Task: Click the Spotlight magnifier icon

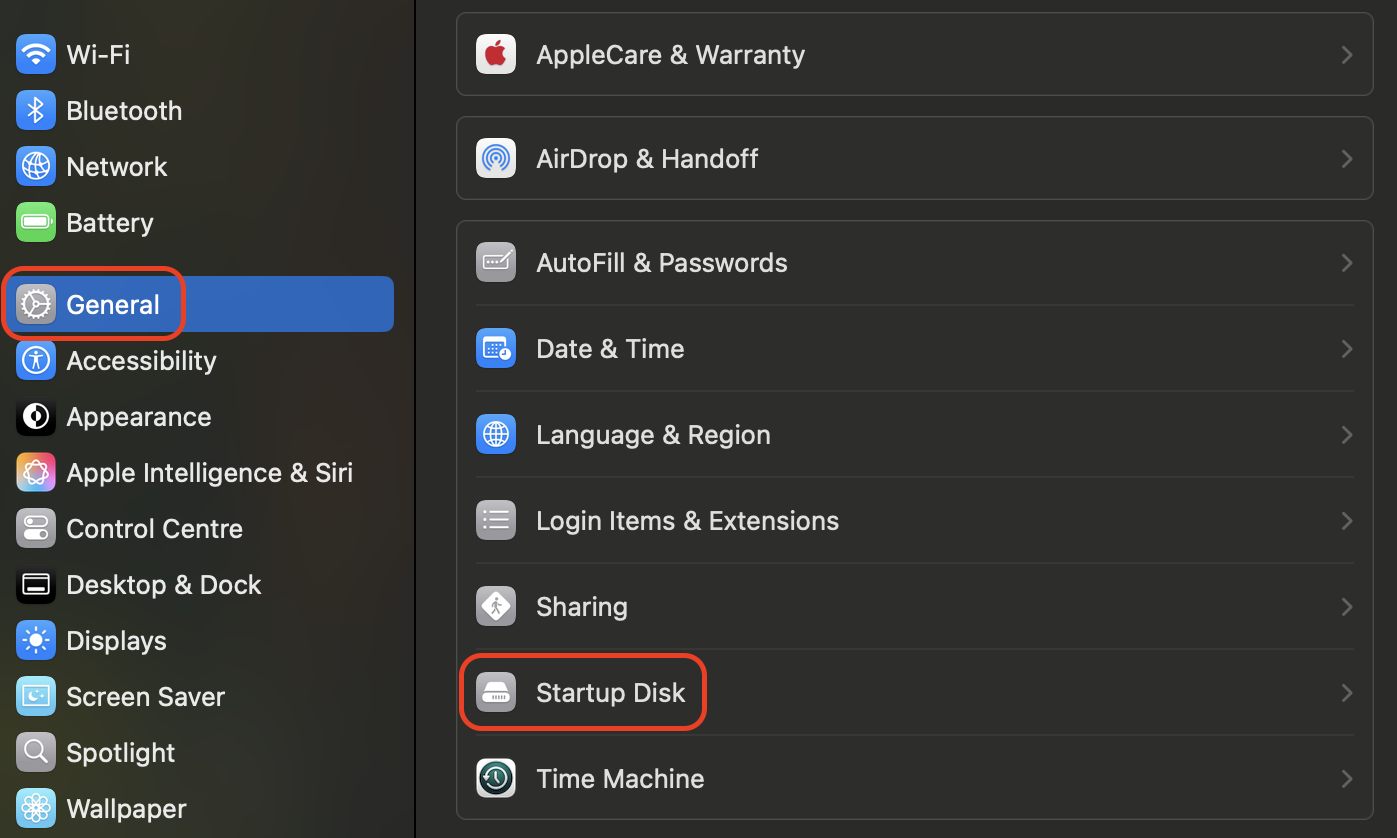Action: click(x=35, y=752)
